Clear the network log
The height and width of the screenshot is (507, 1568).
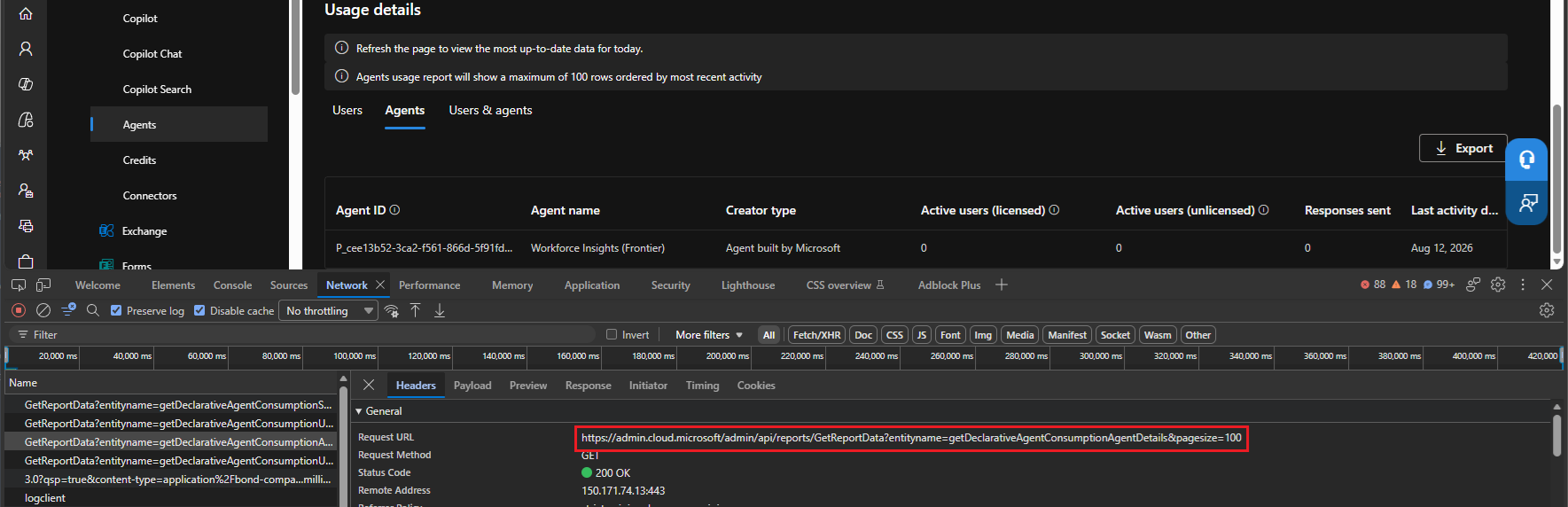43,310
